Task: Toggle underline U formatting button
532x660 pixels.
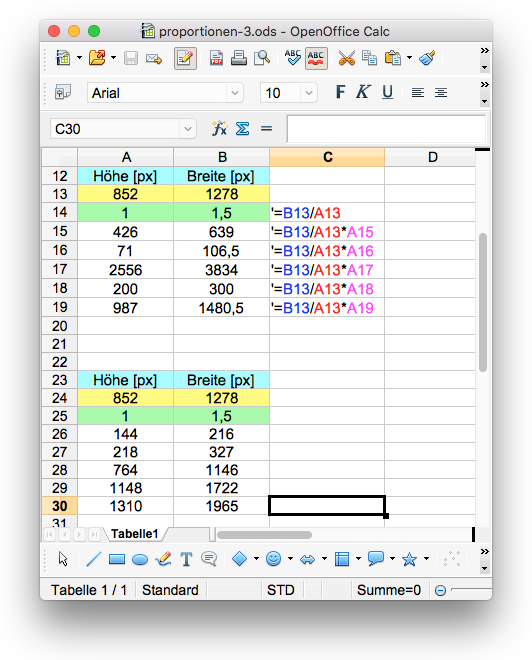Action: point(387,92)
